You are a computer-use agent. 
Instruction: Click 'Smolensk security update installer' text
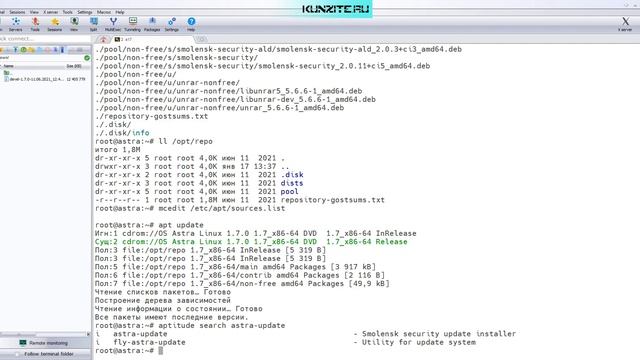pos(439,334)
